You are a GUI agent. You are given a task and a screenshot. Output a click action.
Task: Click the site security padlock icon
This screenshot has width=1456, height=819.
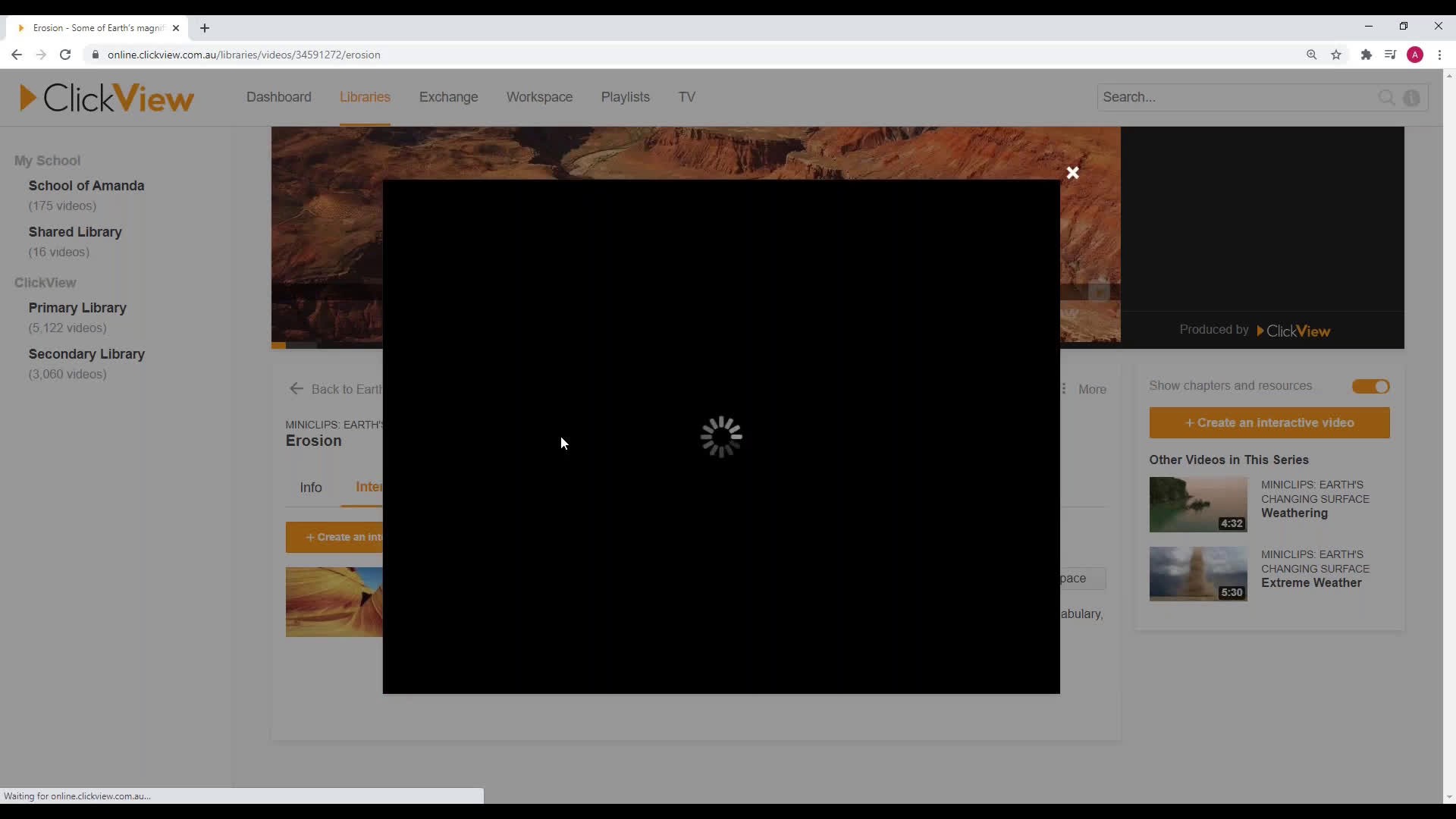pos(96,55)
